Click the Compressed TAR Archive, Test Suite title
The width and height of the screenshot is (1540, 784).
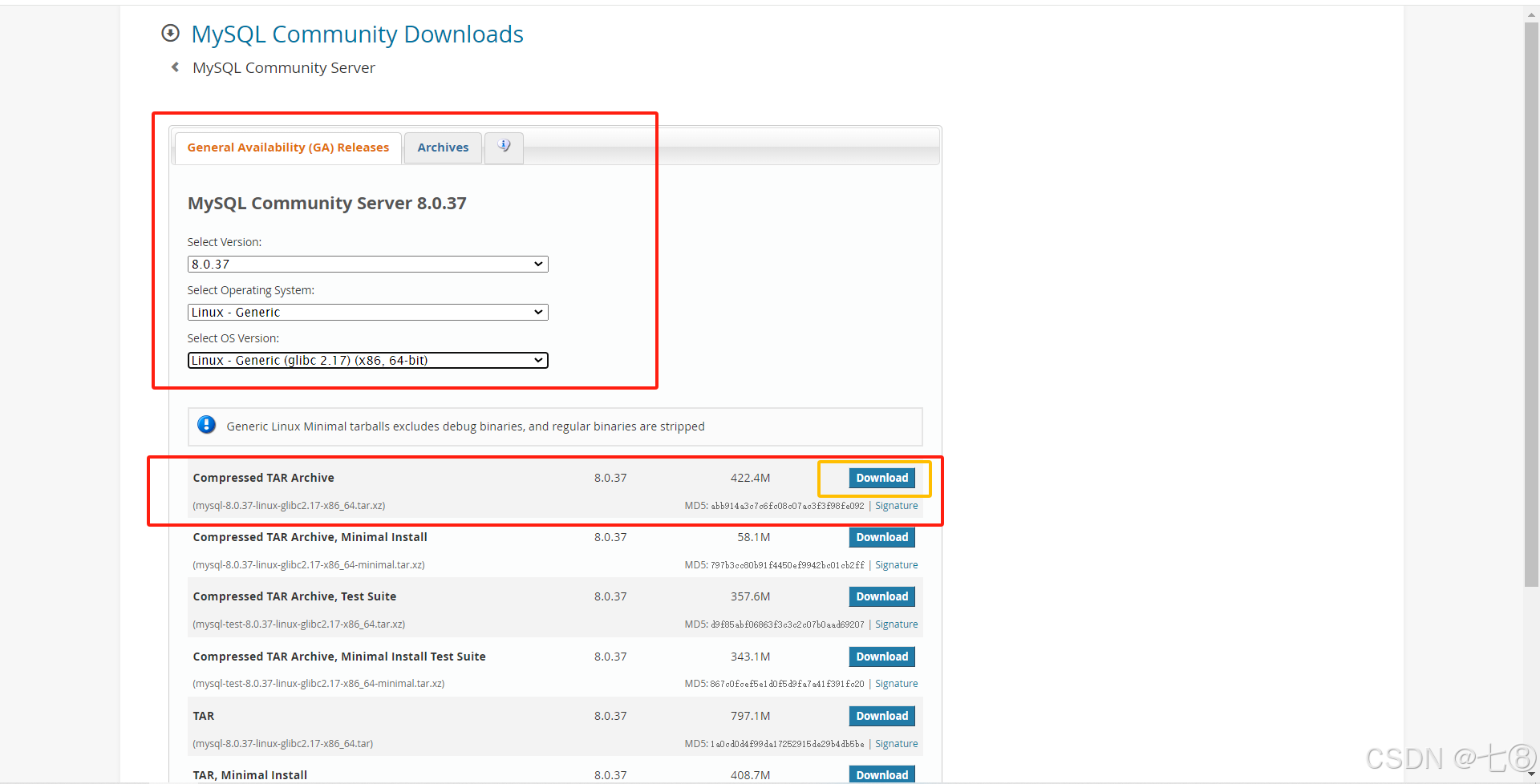click(294, 596)
